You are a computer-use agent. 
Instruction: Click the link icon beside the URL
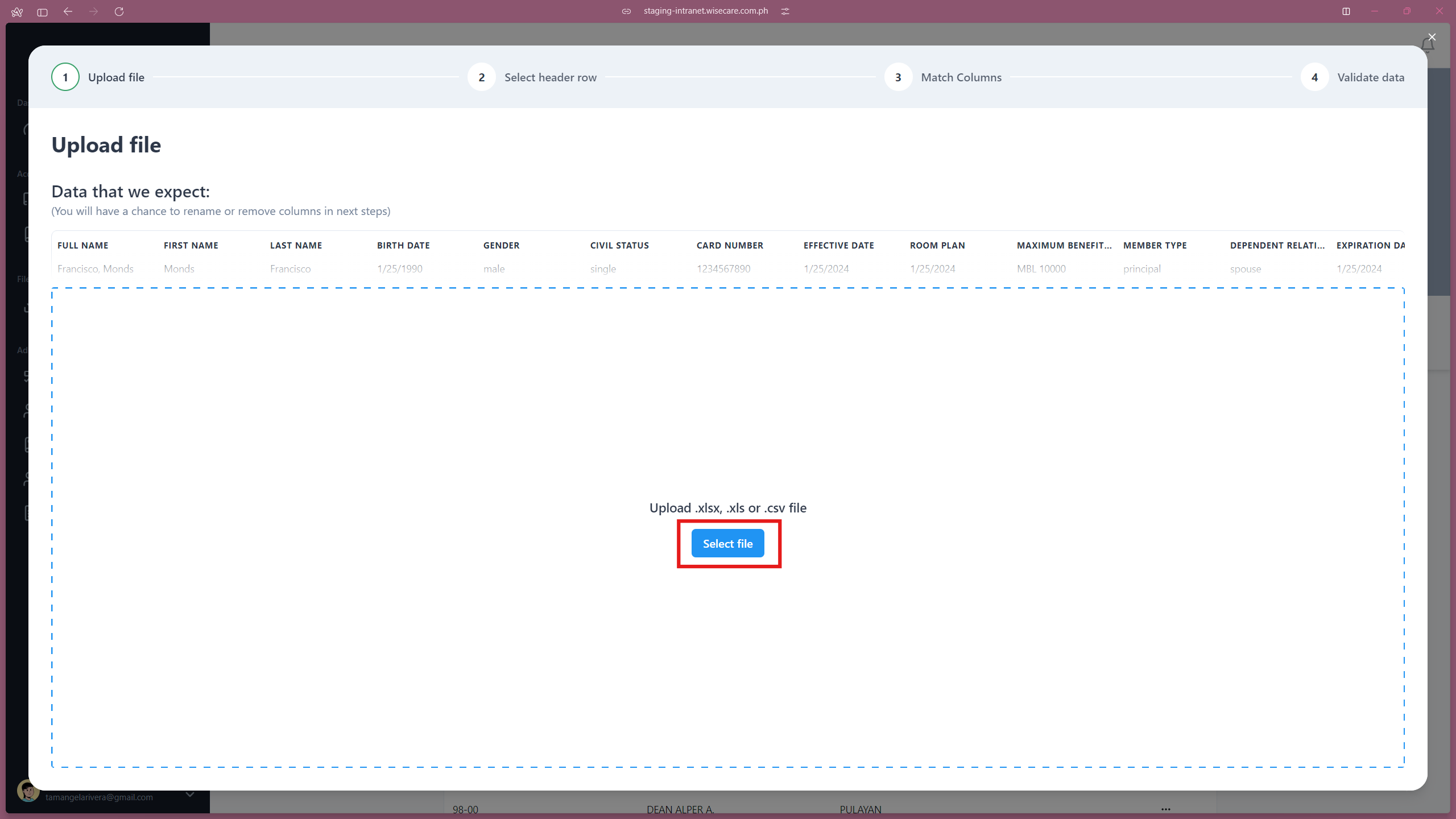click(x=626, y=11)
